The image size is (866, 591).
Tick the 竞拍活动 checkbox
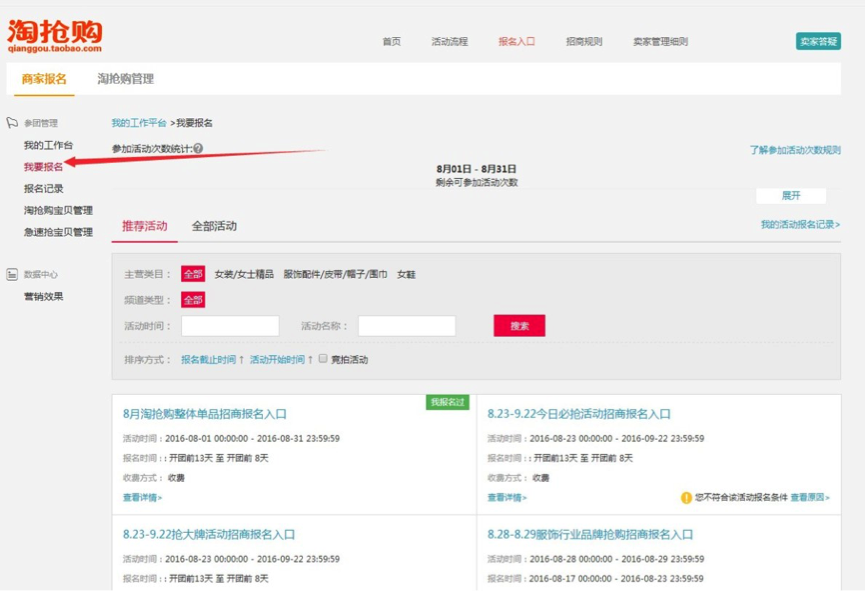[323, 358]
